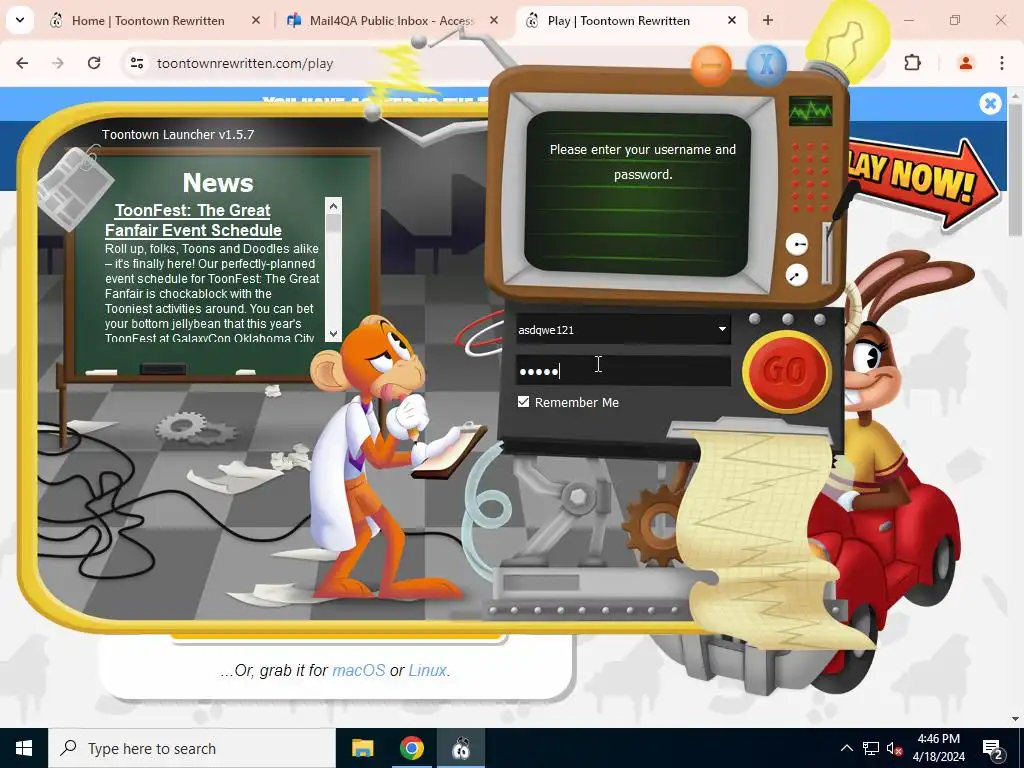The height and width of the screenshot is (768, 1024).
Task: Focus the password input field
Action: point(623,371)
